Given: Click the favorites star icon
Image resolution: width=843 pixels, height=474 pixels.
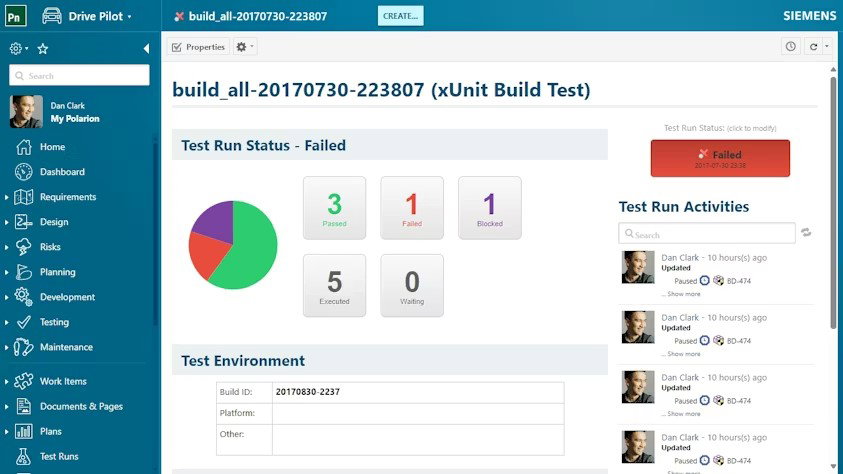Looking at the screenshot, I should point(43,49).
